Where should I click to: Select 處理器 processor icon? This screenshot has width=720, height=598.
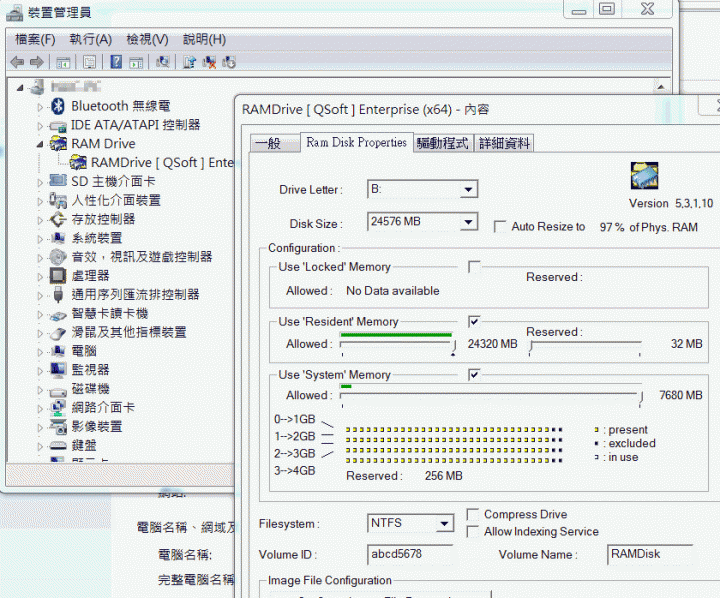click(58, 276)
